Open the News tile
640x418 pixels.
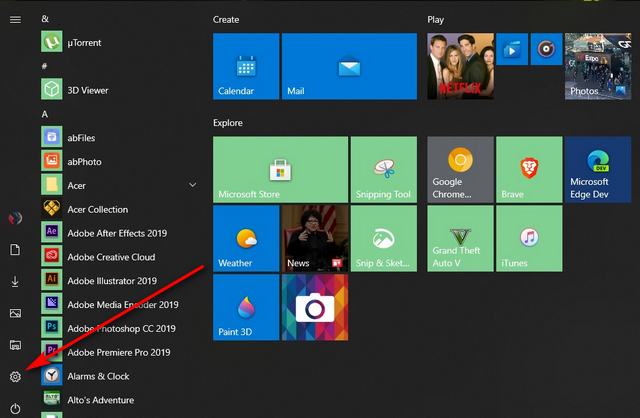point(315,238)
